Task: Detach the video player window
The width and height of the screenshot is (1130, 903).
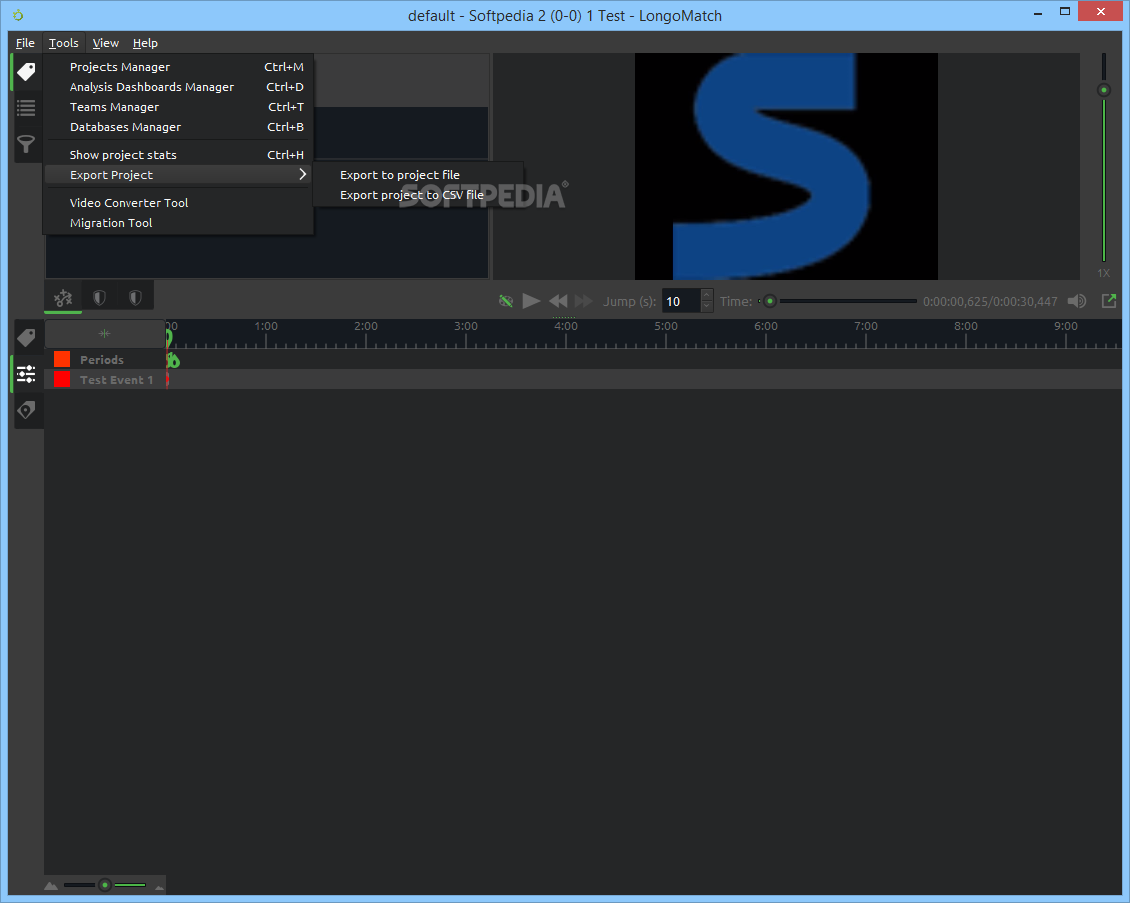Action: (x=1109, y=301)
